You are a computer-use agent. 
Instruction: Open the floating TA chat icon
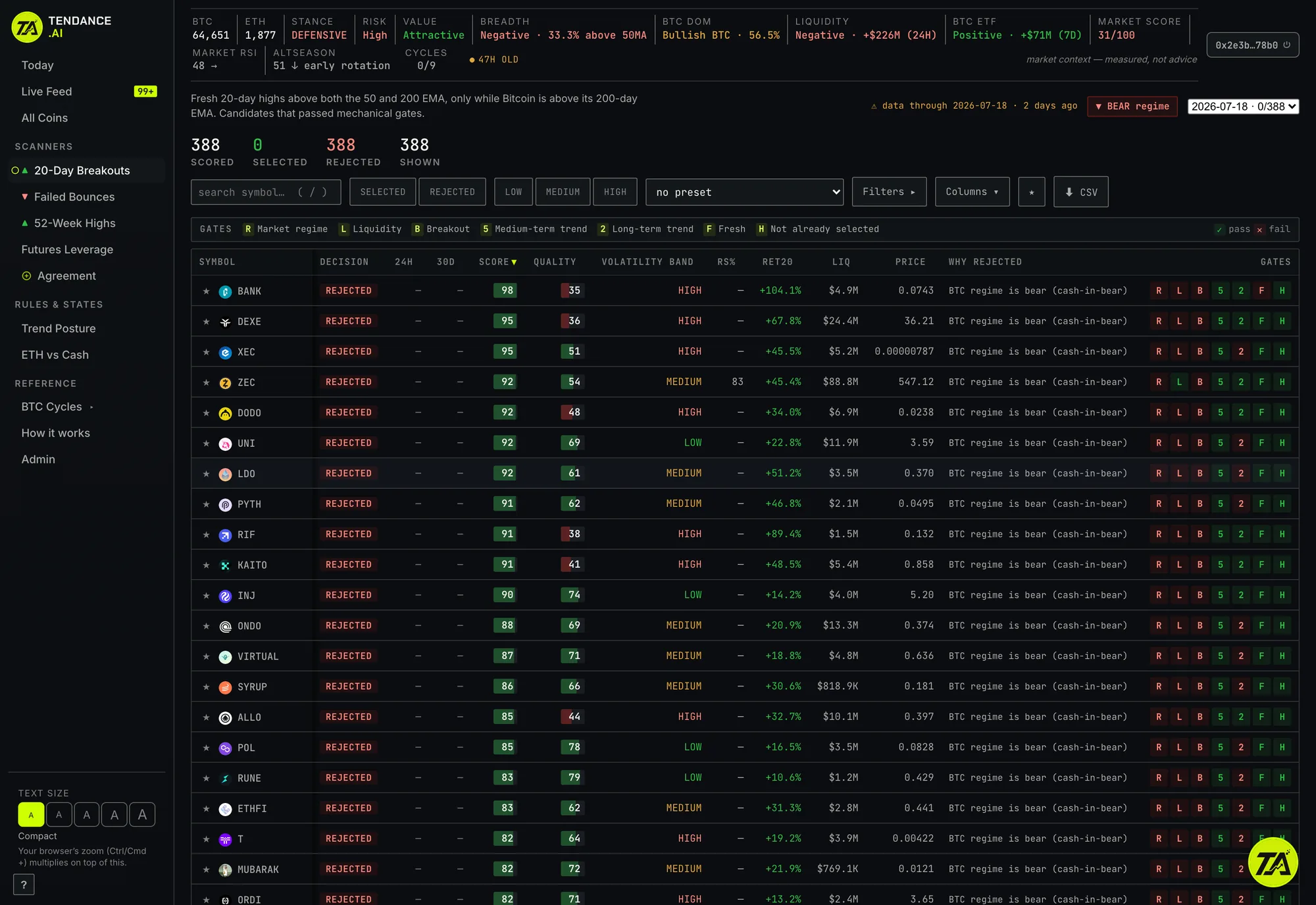click(1273, 862)
